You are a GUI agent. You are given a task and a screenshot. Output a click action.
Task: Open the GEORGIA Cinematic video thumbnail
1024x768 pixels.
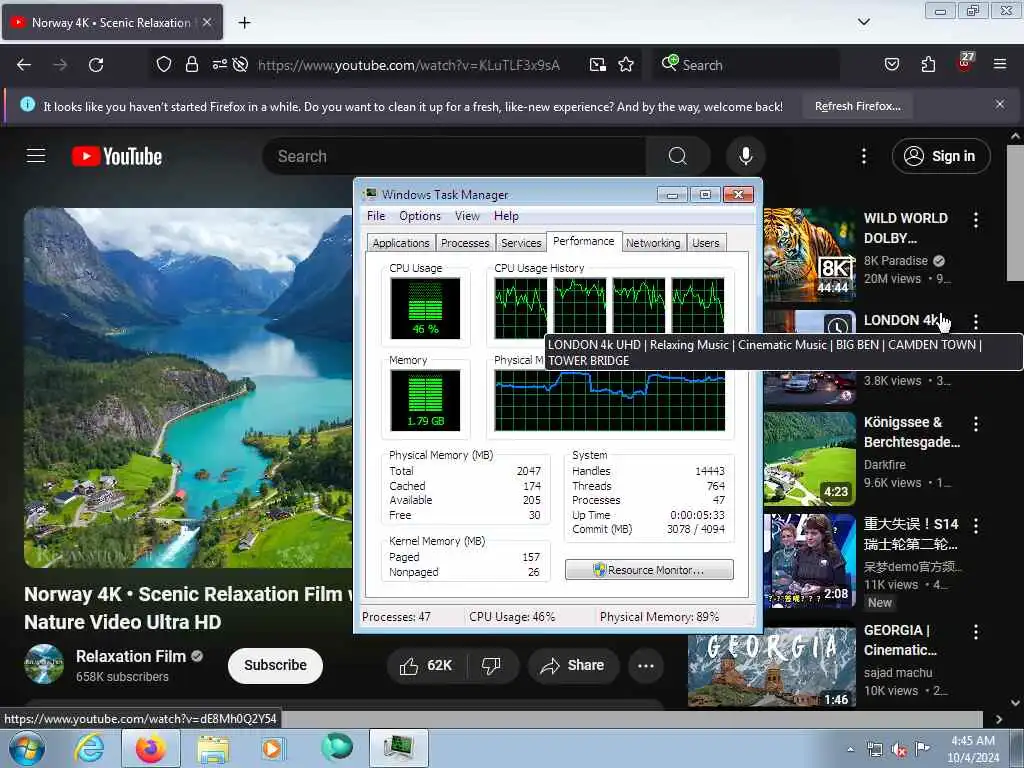772,667
